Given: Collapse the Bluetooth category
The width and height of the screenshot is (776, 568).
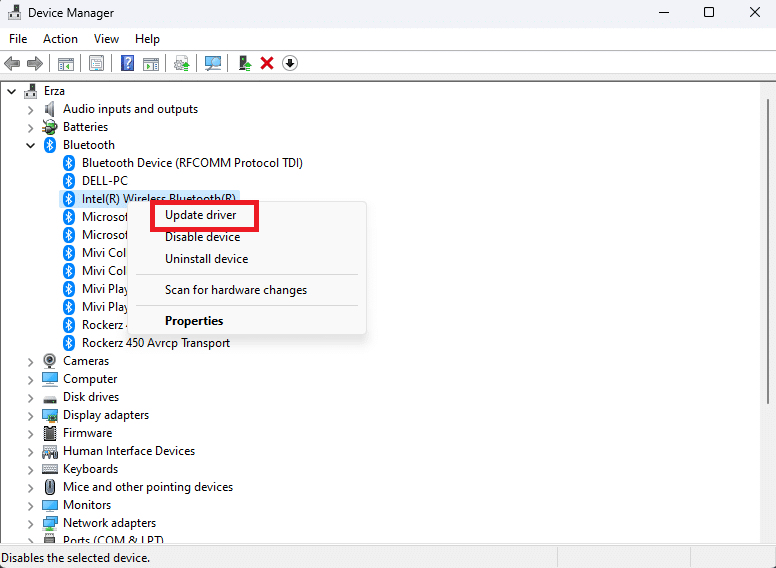Looking at the screenshot, I should (x=31, y=145).
